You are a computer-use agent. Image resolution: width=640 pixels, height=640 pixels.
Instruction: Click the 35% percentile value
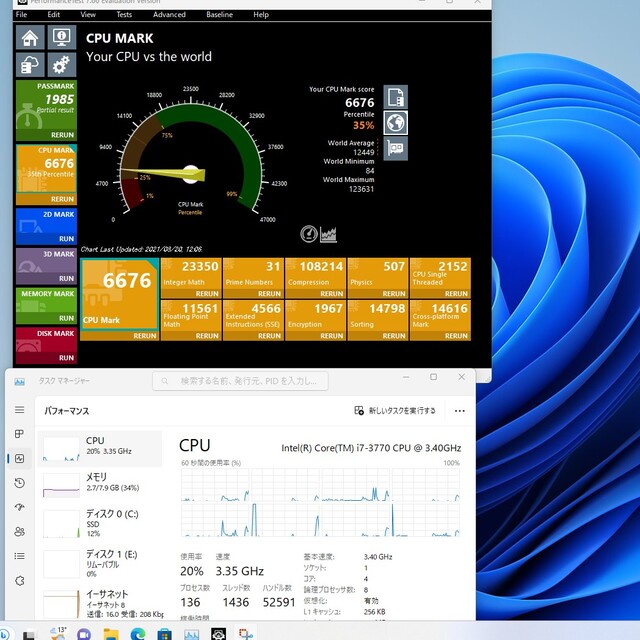(x=363, y=125)
